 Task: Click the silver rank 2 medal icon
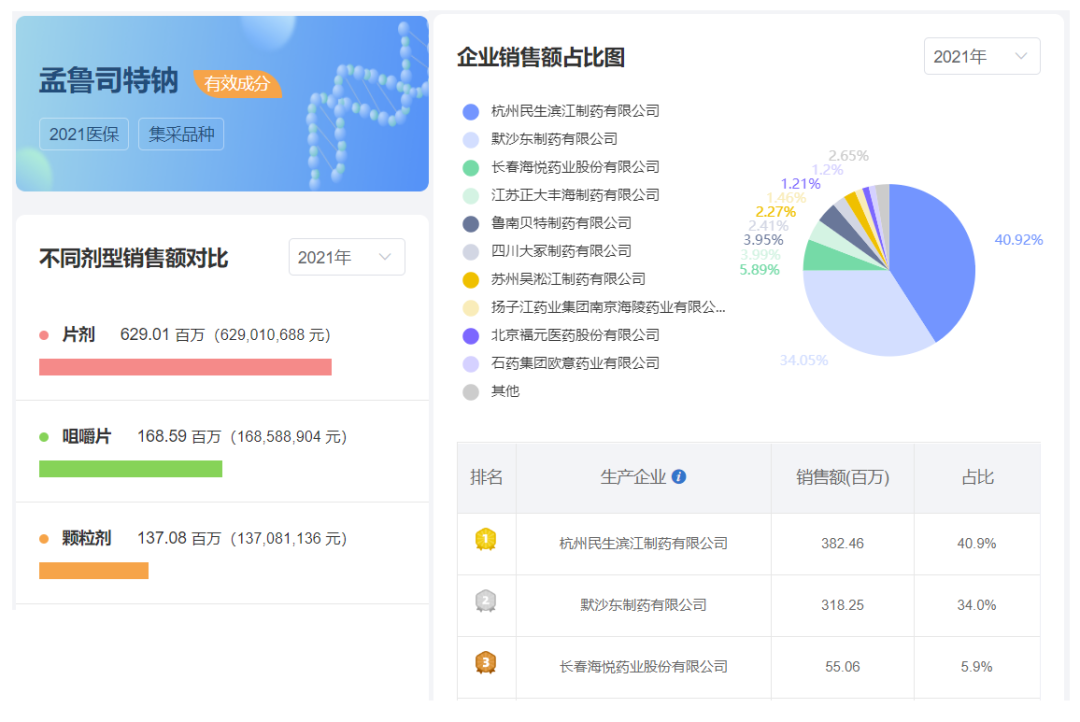(x=486, y=601)
